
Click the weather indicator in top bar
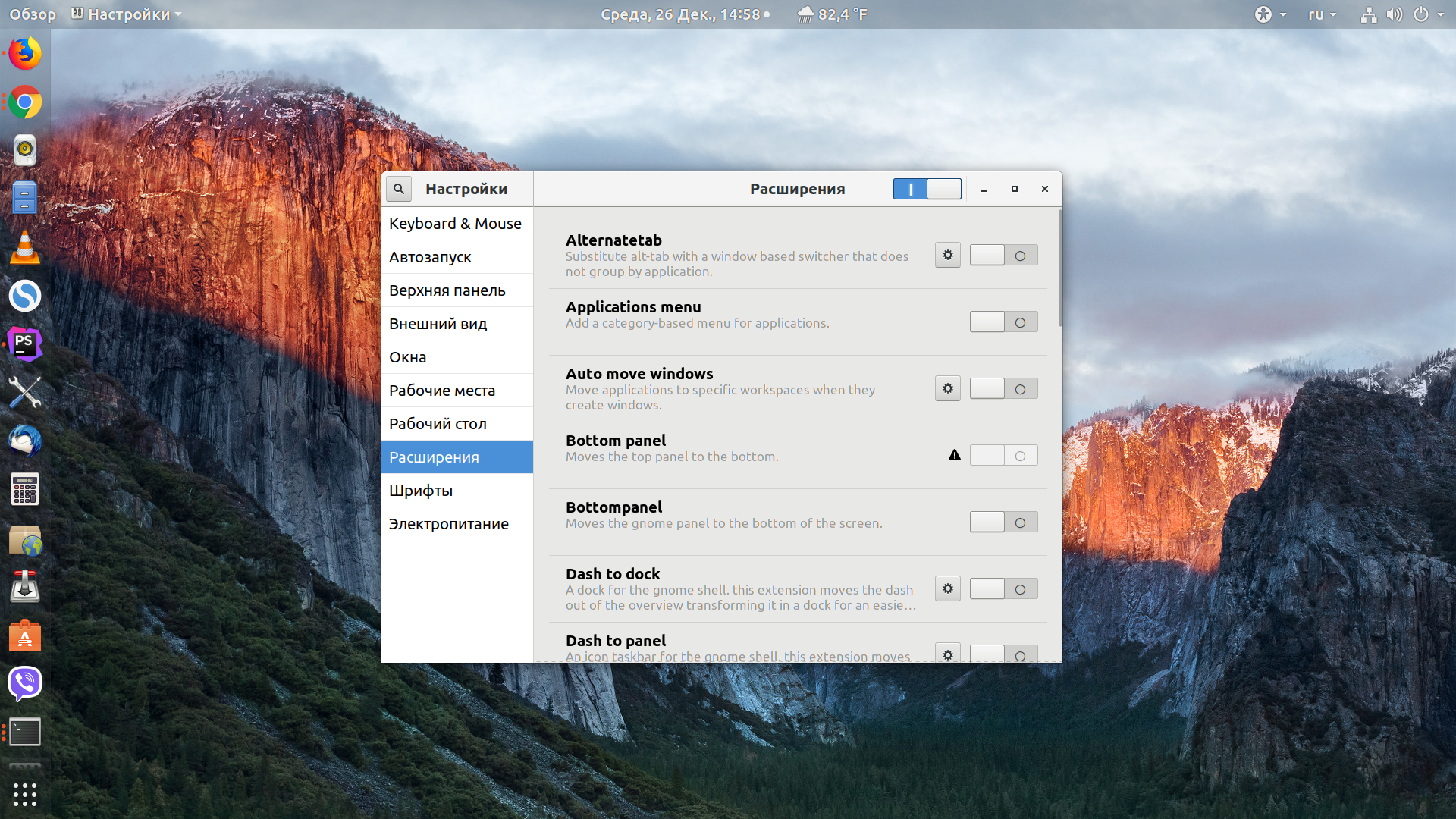coord(832,14)
